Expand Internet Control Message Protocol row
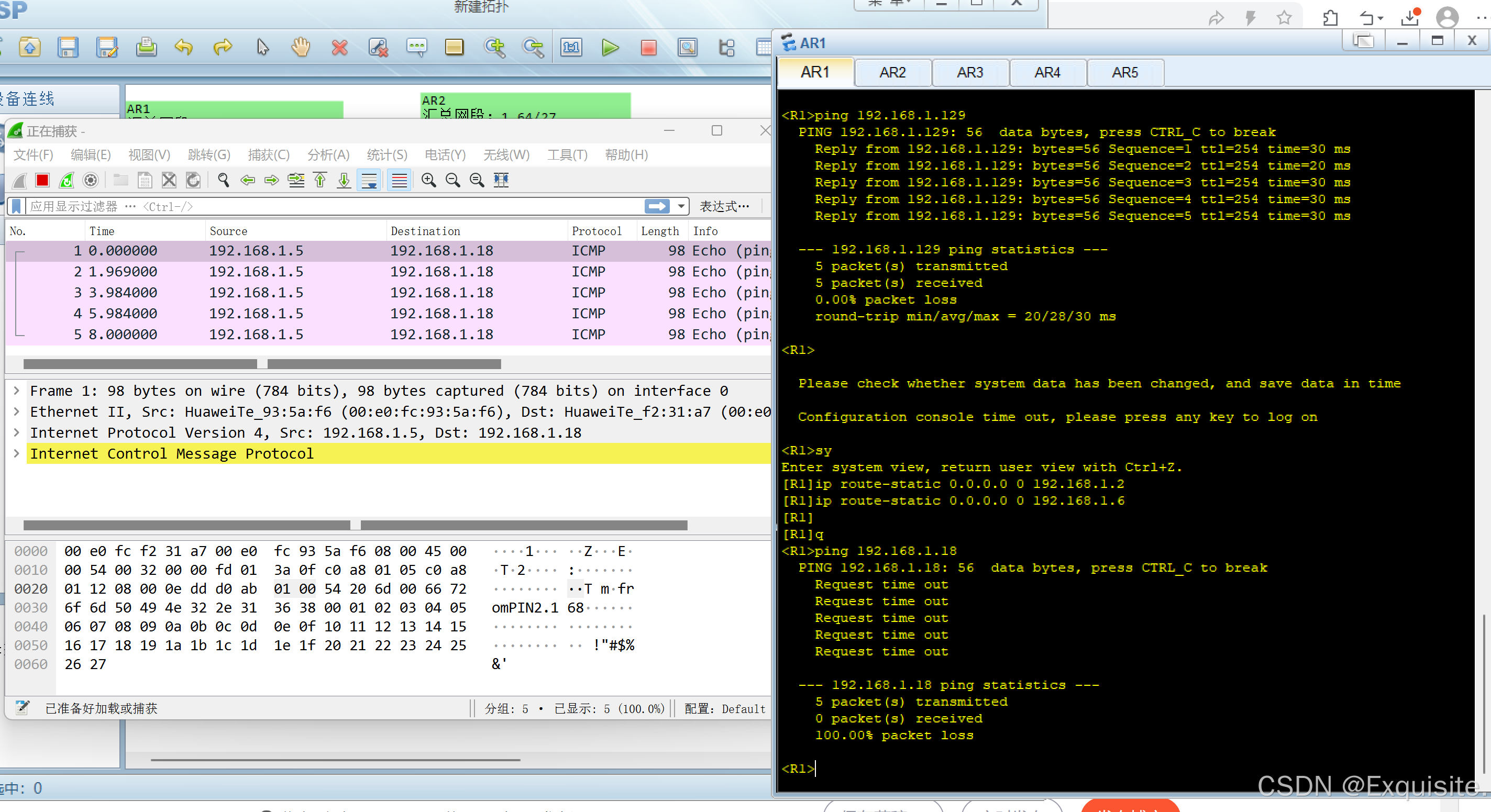 17,453
